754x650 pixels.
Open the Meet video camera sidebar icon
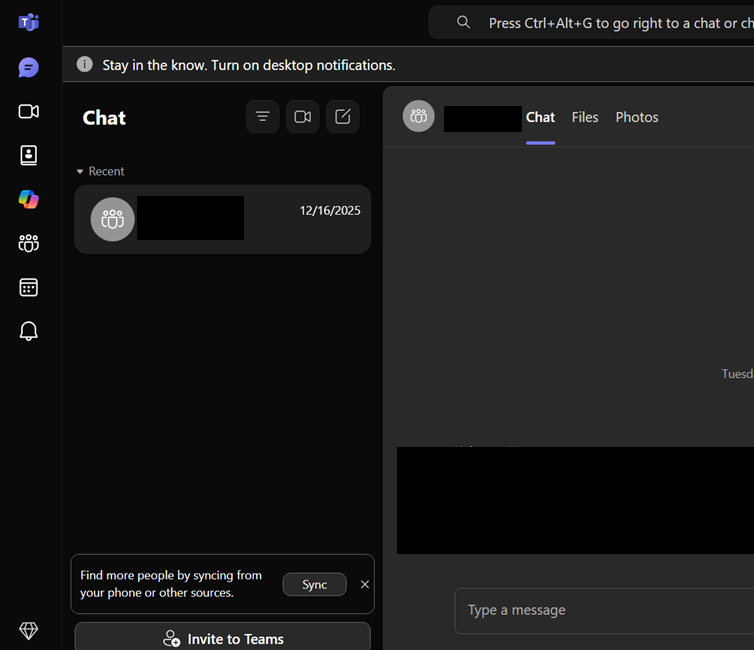pos(28,112)
